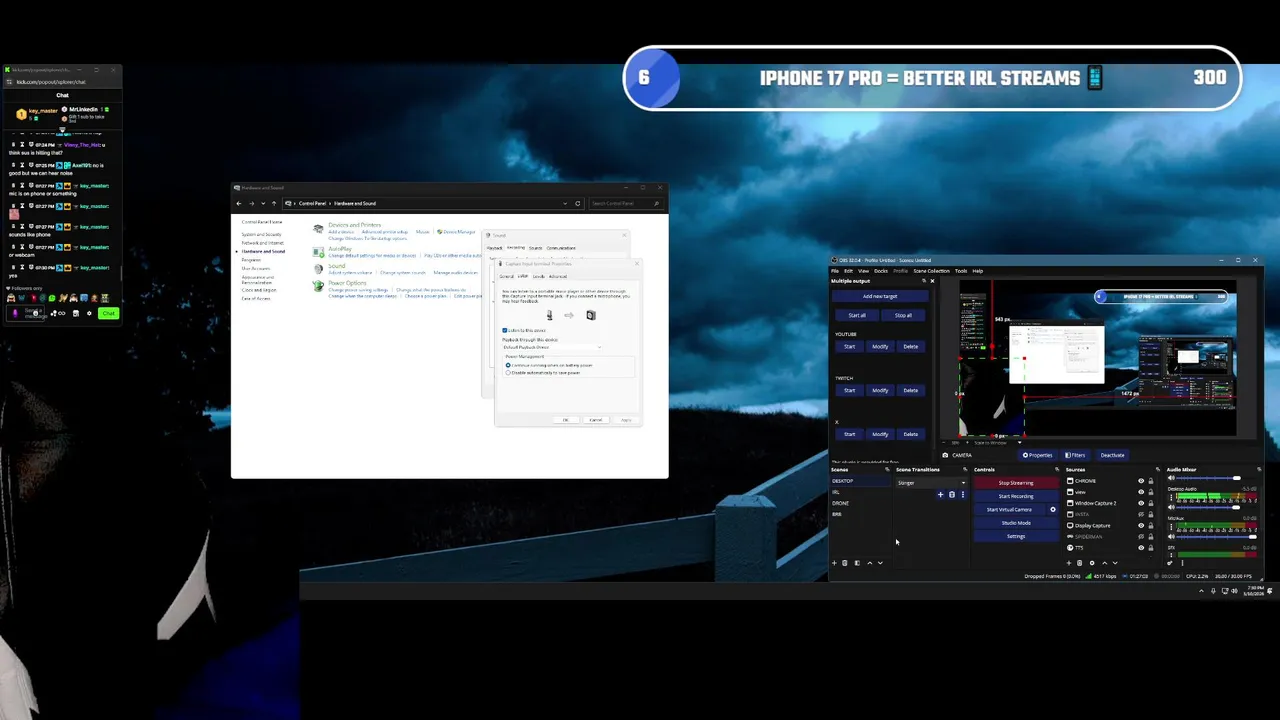Click the Search Control Panel field
The height and width of the screenshot is (720, 1280).
pos(626,203)
